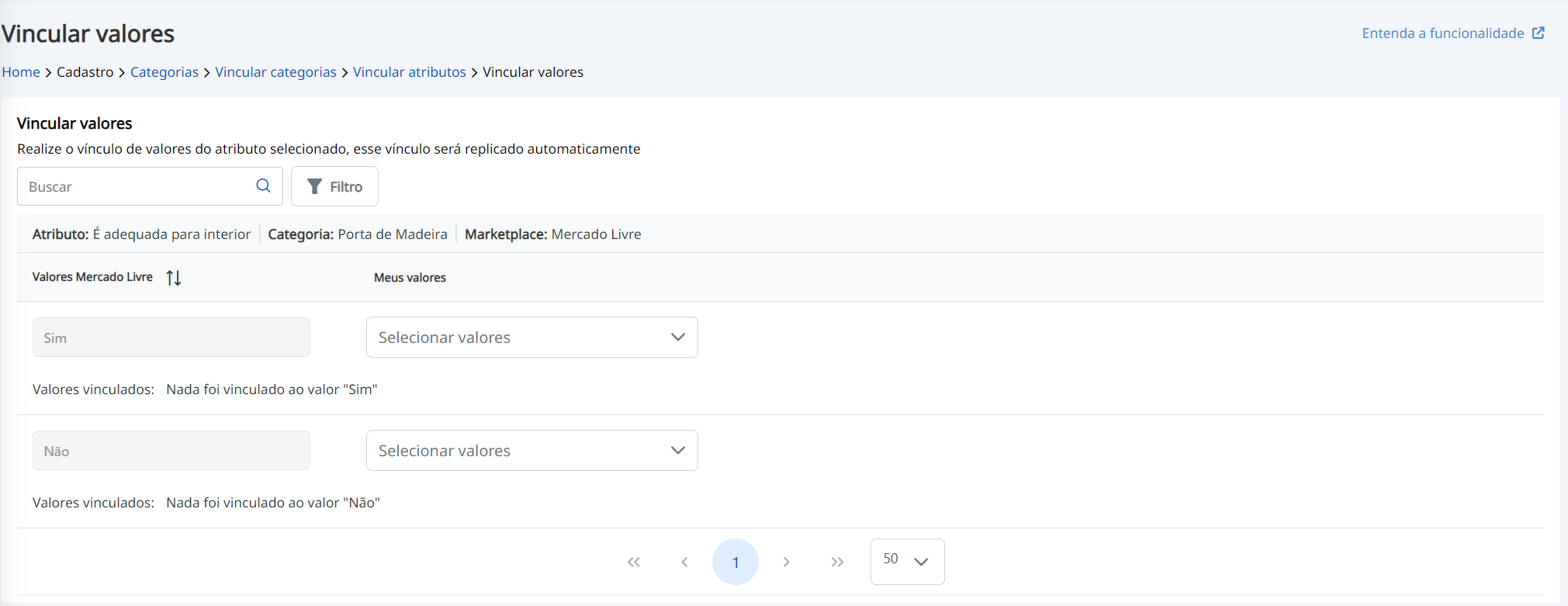
Task: Click the Meus valores column header
Action: [x=410, y=278]
